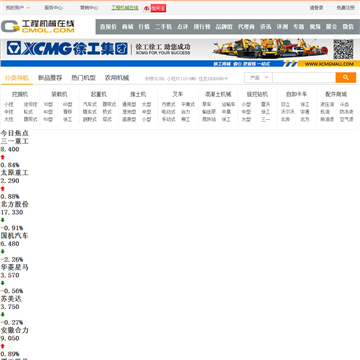This screenshot has height=360, width=360.
Task: Open 服务中心 in the top bar
Action: pos(54,8)
